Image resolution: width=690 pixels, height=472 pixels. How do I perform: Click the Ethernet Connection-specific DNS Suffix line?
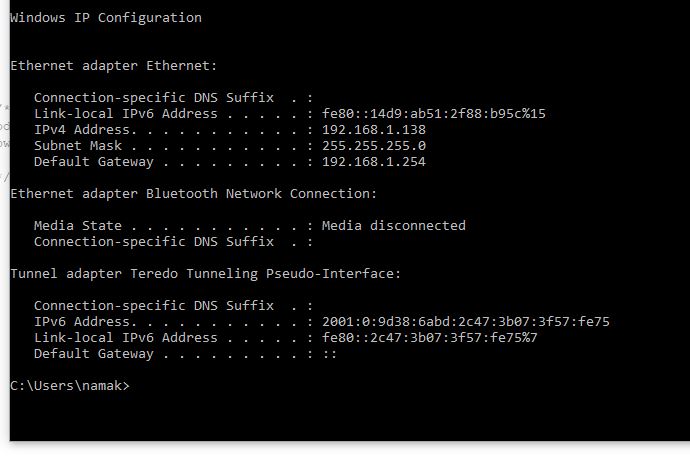coord(173,98)
